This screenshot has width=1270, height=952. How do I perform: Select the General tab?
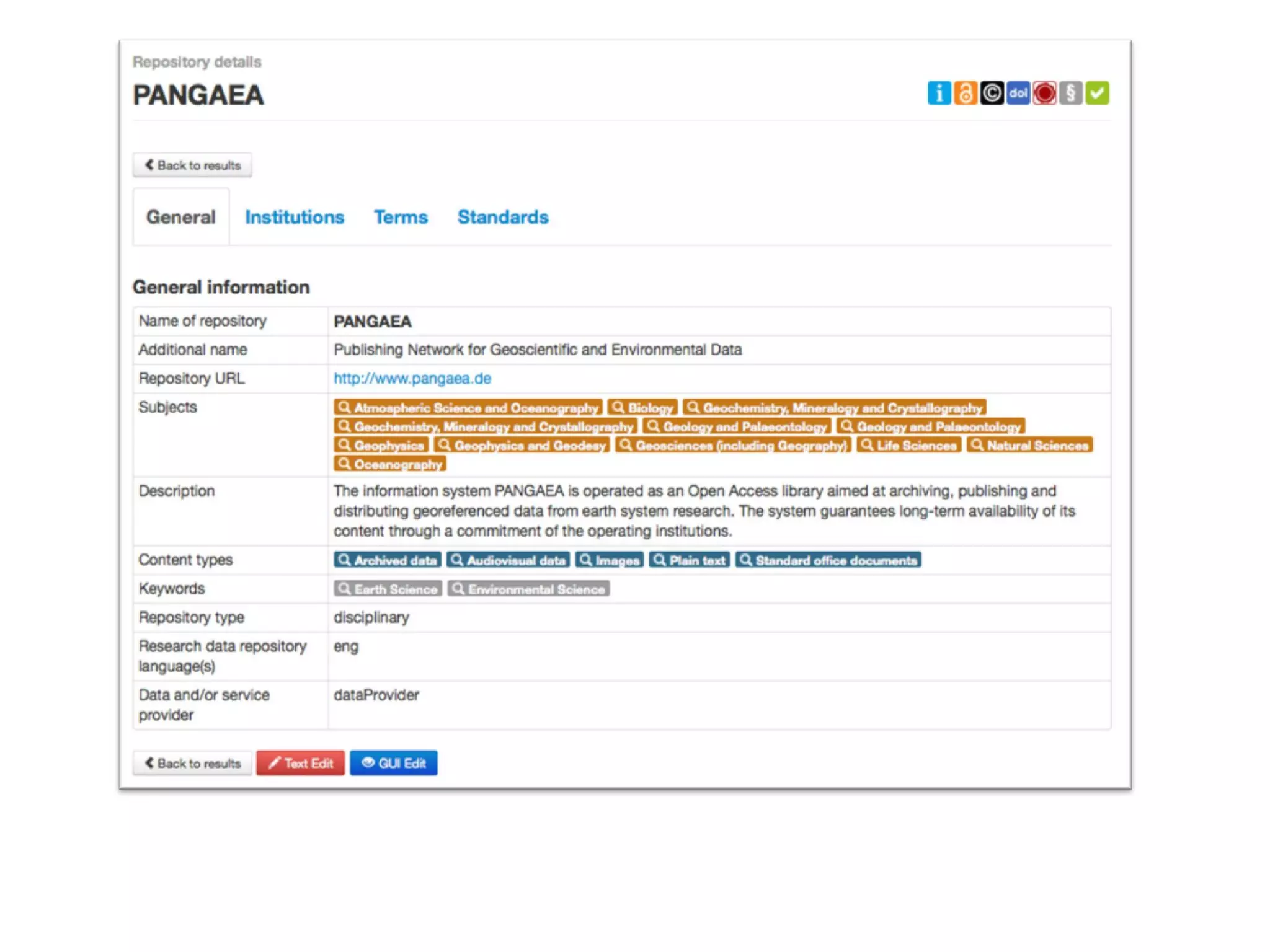click(x=180, y=217)
